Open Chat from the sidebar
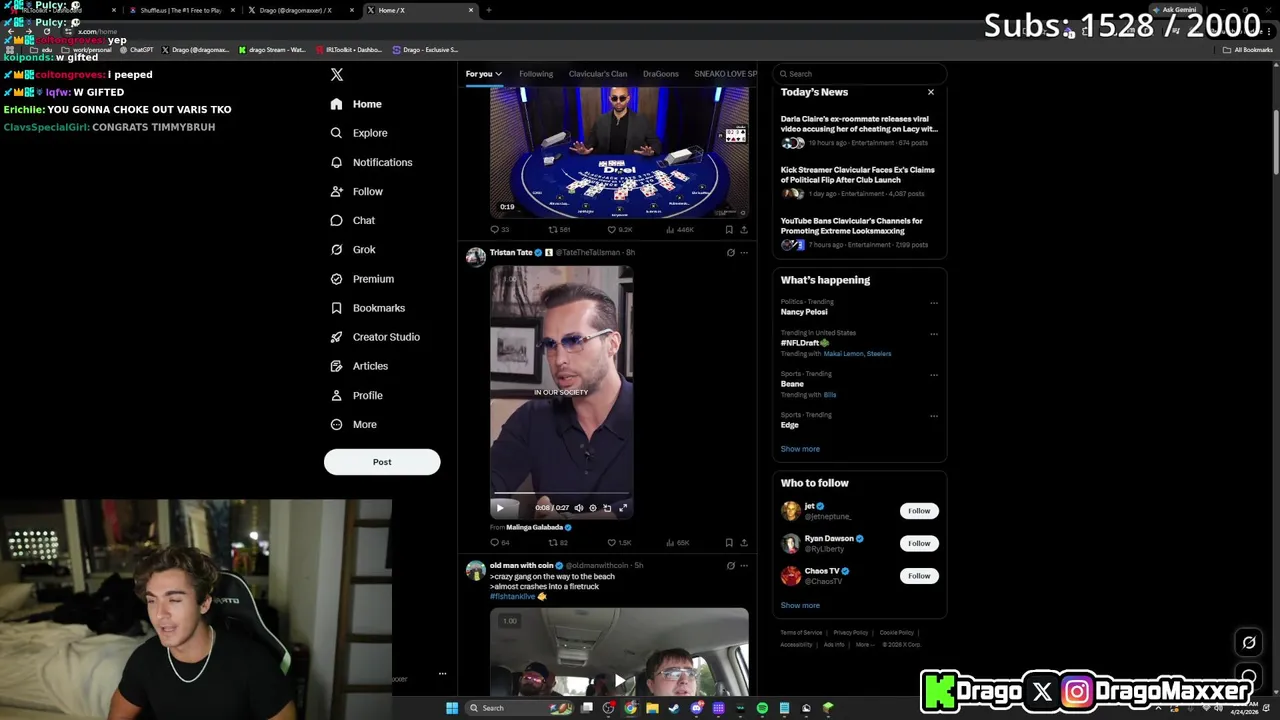Screen dimensions: 1280x720 click(353, 220)
